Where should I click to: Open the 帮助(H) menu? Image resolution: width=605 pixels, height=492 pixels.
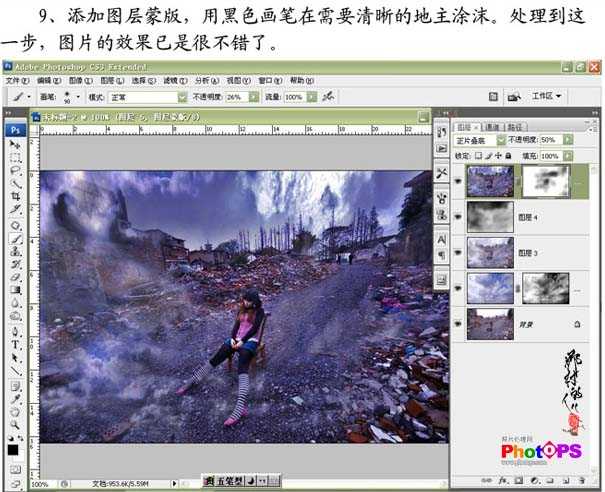pos(301,81)
